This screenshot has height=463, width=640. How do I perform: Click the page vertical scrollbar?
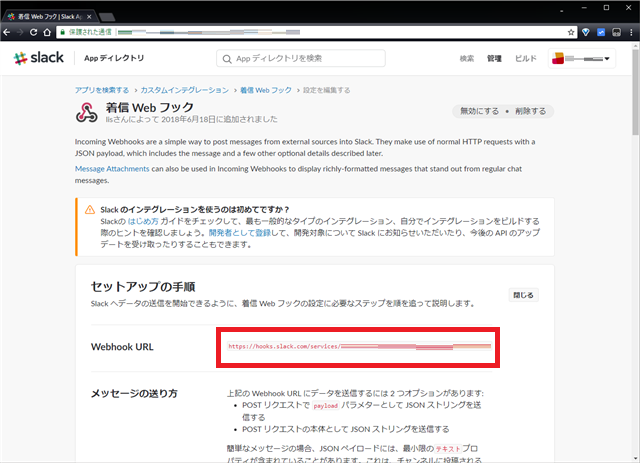pyautogui.click(x=636, y=93)
